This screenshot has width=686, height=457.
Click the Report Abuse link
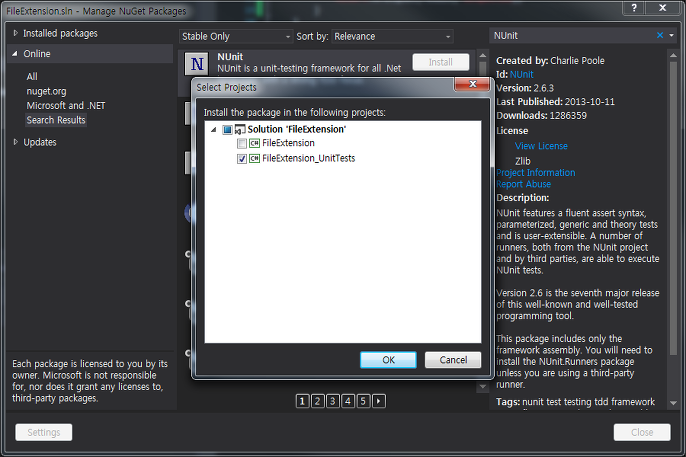pyautogui.click(x=524, y=184)
